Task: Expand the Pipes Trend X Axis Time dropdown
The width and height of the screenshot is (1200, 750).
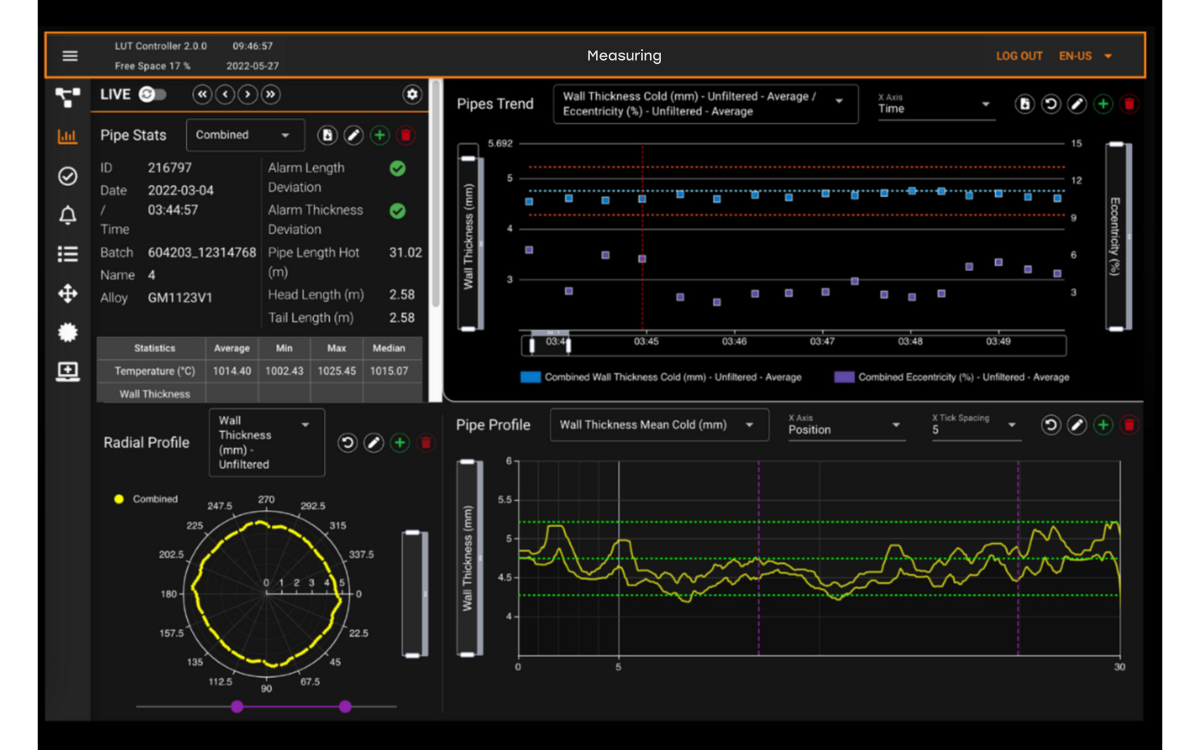Action: click(x=935, y=104)
